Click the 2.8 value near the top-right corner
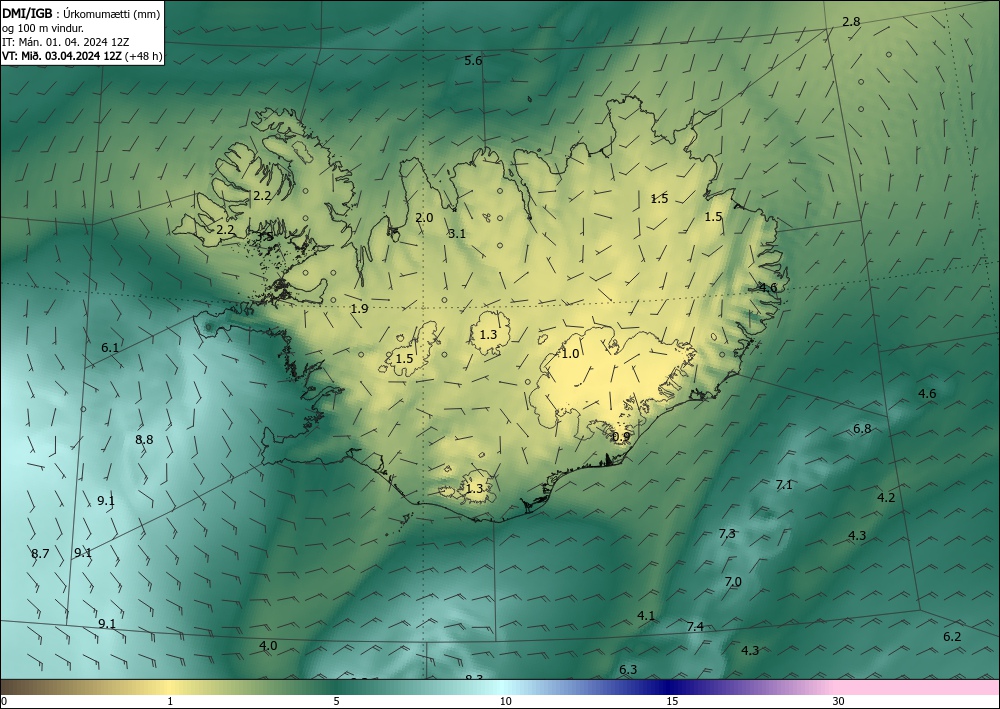The image size is (1000, 709). click(851, 22)
